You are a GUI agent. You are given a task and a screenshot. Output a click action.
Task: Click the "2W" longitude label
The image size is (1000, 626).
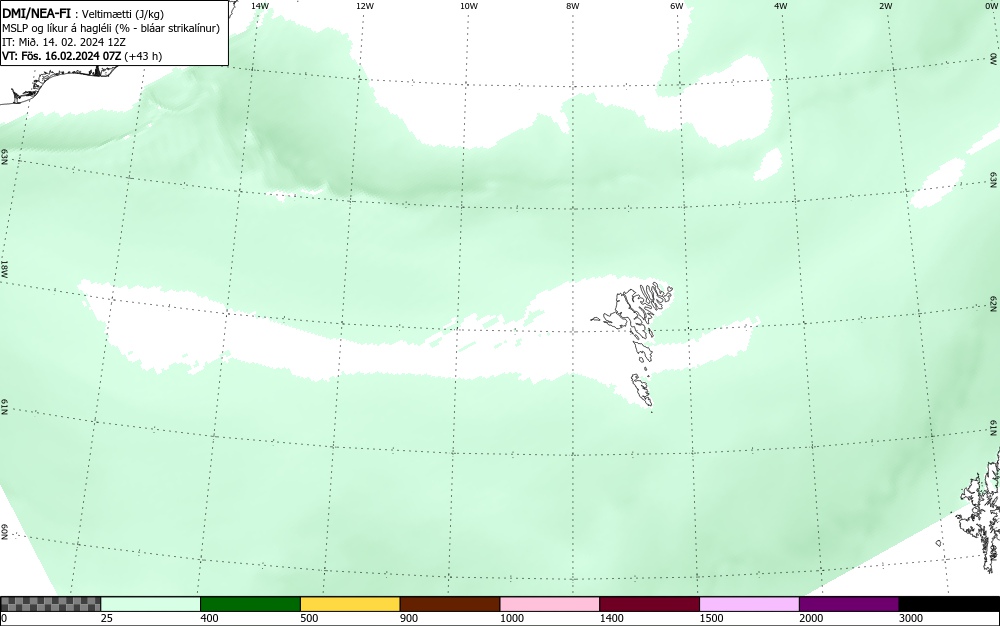pos(885,6)
